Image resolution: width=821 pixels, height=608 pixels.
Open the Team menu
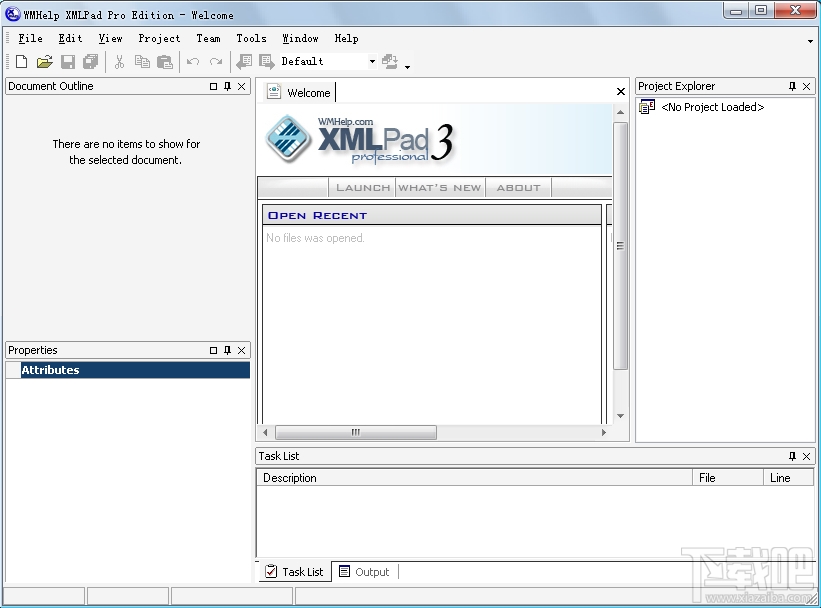(208, 38)
